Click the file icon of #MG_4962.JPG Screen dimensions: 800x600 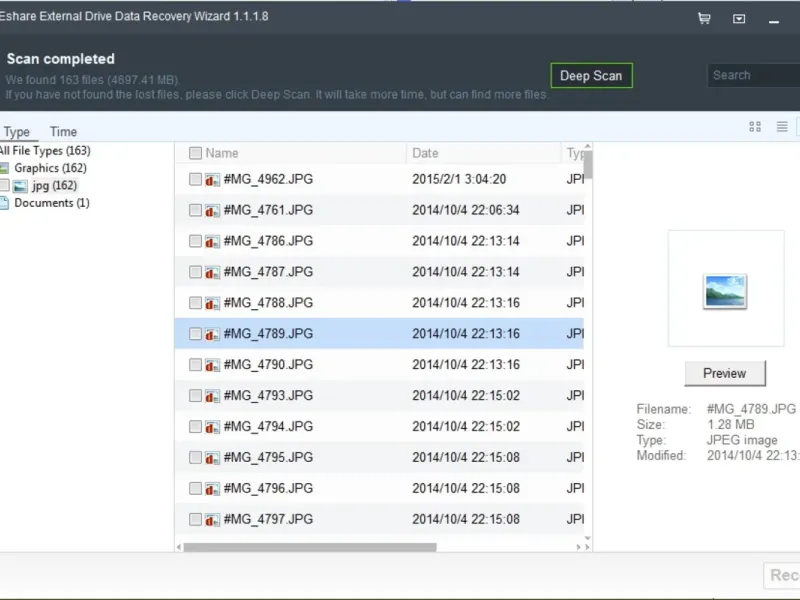coord(212,180)
